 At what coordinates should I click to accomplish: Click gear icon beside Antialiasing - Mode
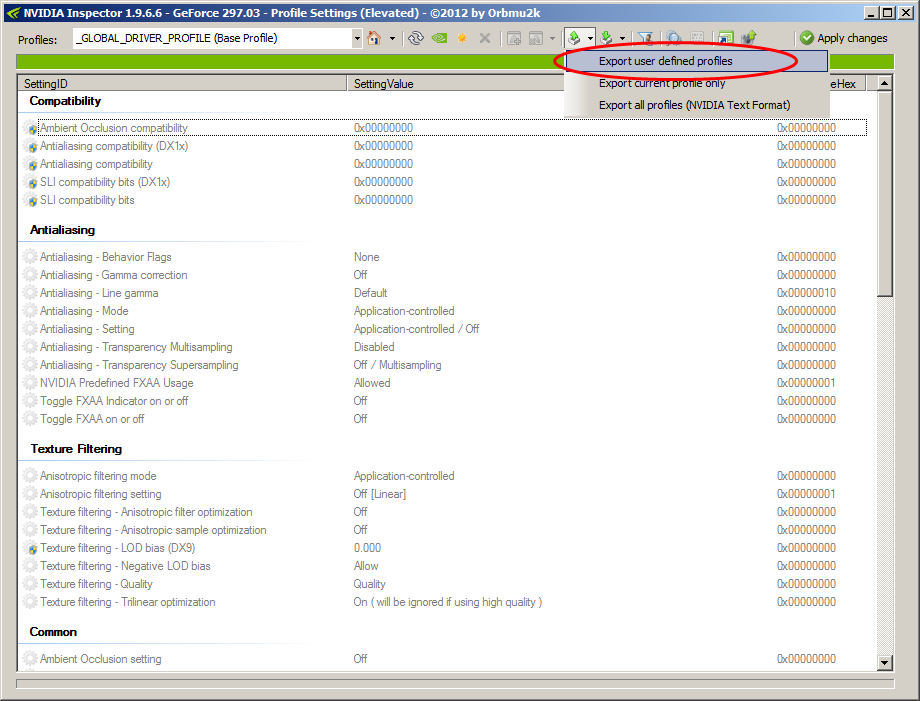31,311
